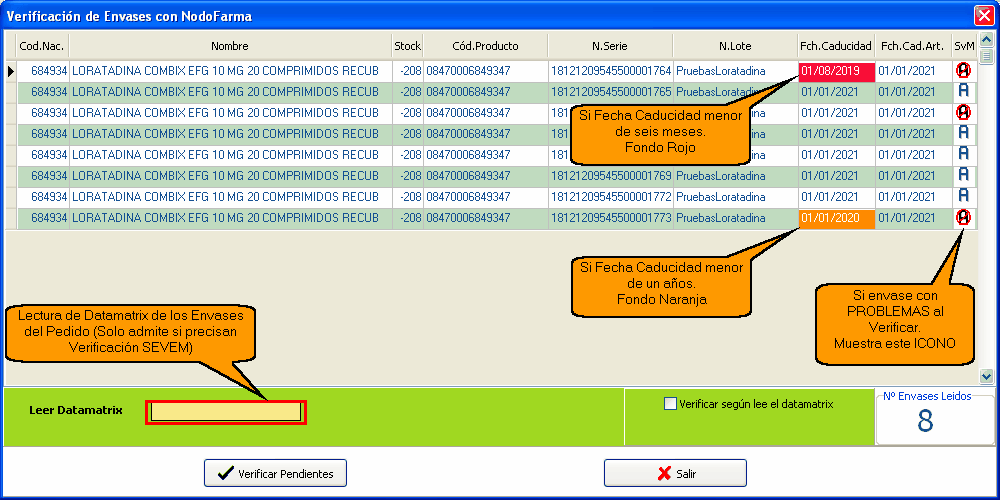Click the SvM icon for serial ending 1772

[963, 197]
